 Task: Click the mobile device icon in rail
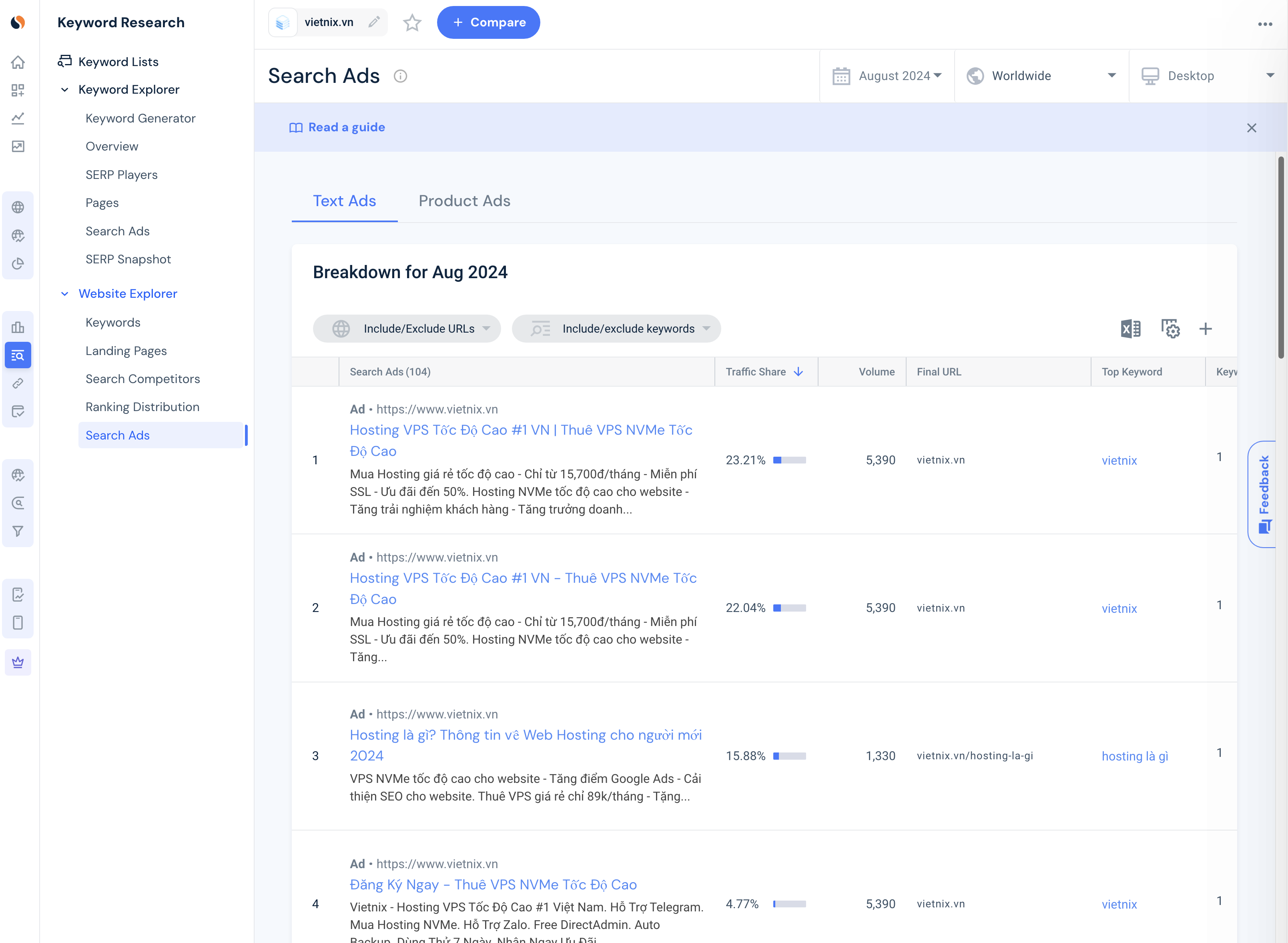(18, 623)
